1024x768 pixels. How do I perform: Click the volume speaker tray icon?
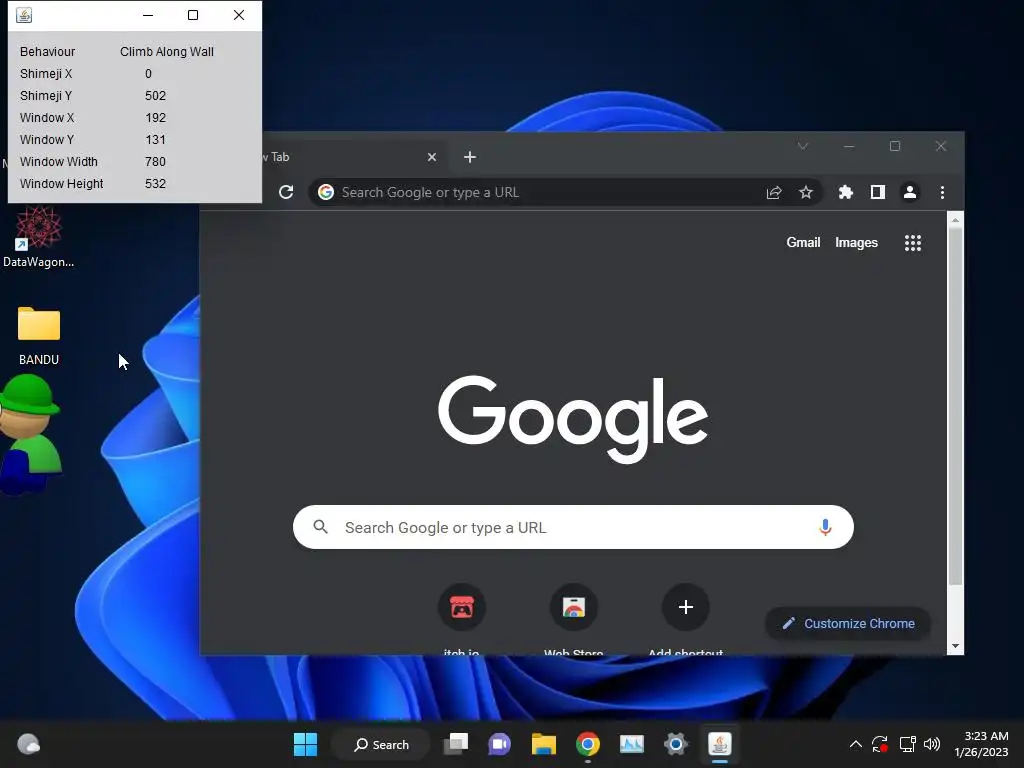(x=932, y=744)
